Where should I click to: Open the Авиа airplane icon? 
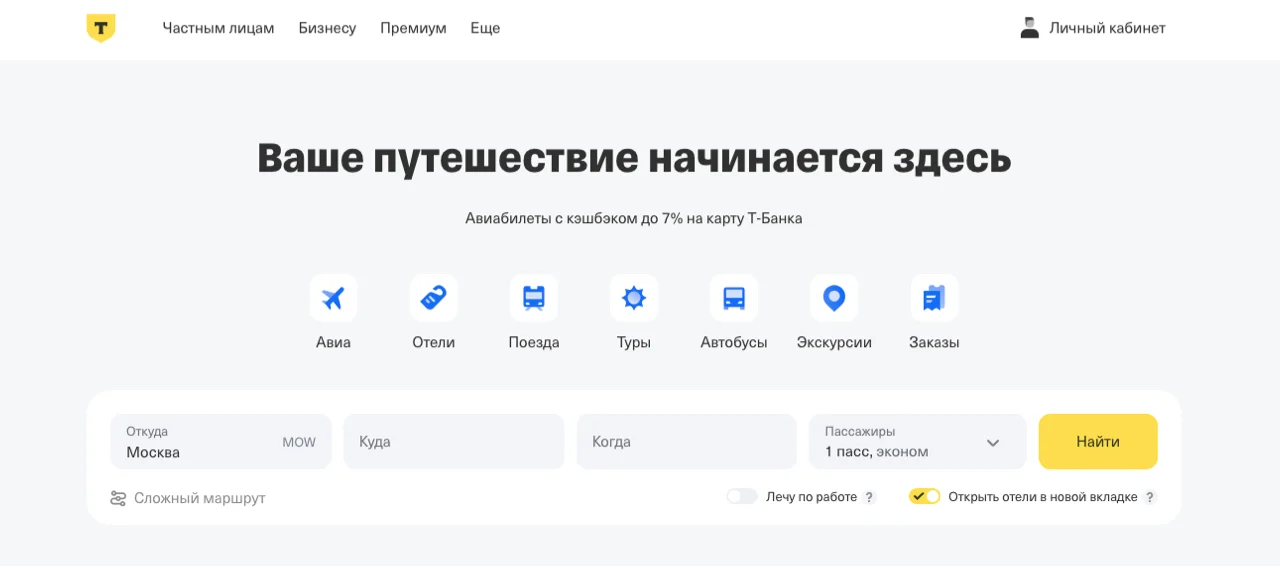(x=333, y=298)
